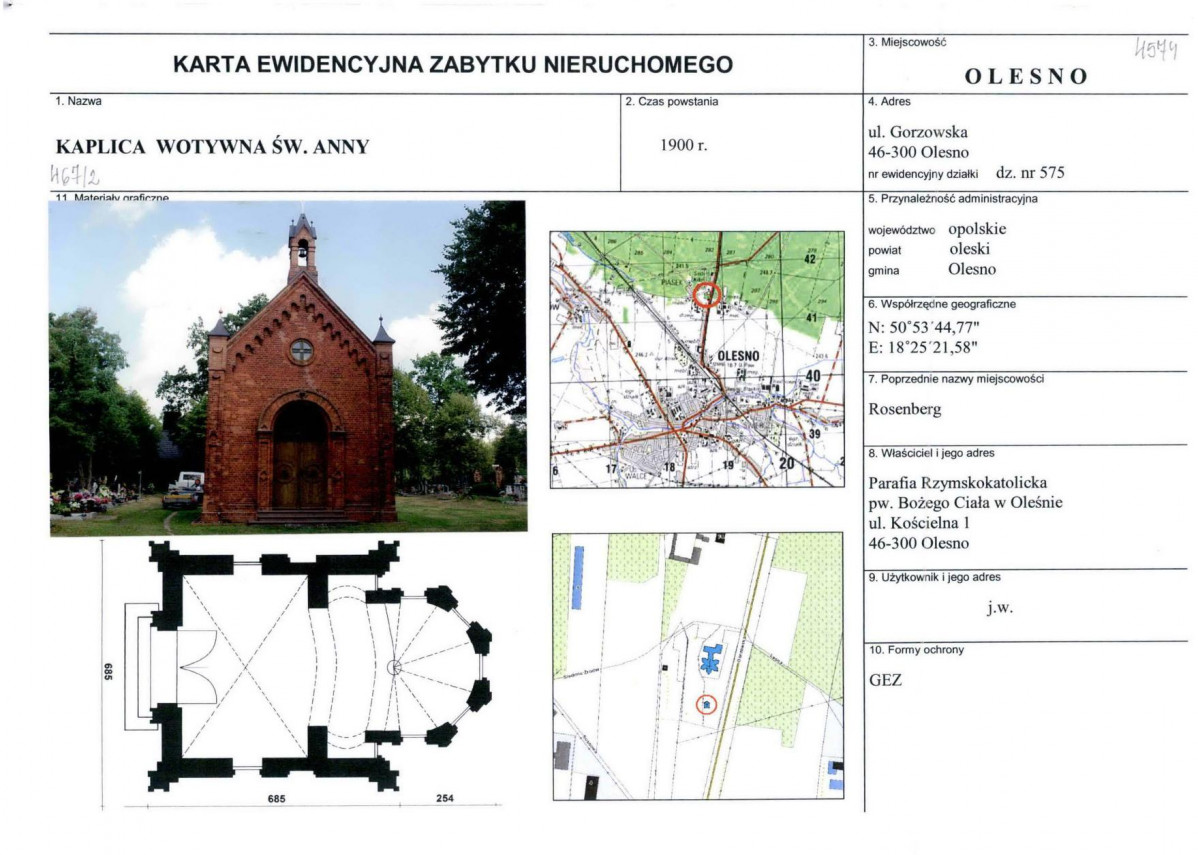The width and height of the screenshot is (1198, 855).
Task: Open the site location plan
Action: pos(698,666)
